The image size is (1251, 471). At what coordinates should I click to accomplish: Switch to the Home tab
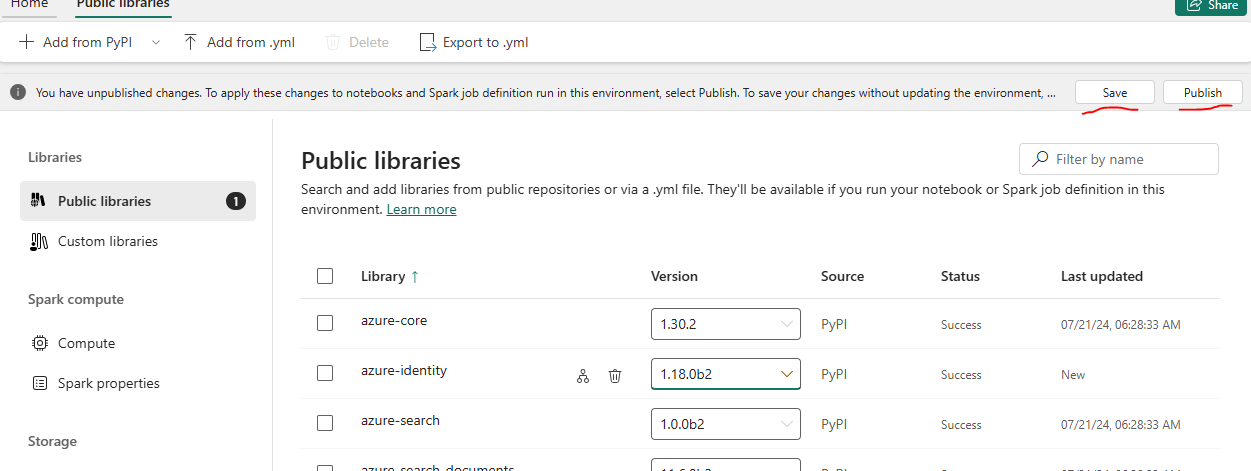tap(29, 4)
